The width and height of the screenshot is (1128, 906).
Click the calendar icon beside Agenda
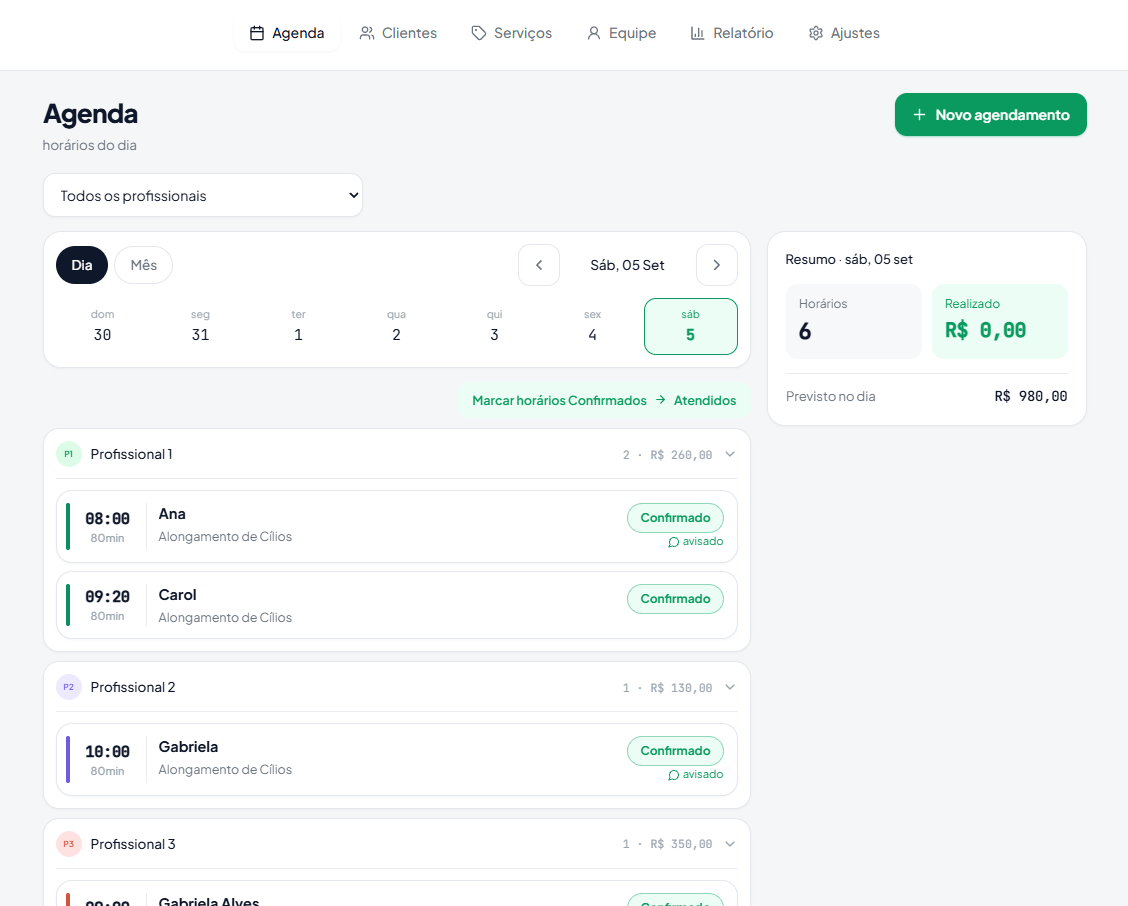click(x=257, y=33)
